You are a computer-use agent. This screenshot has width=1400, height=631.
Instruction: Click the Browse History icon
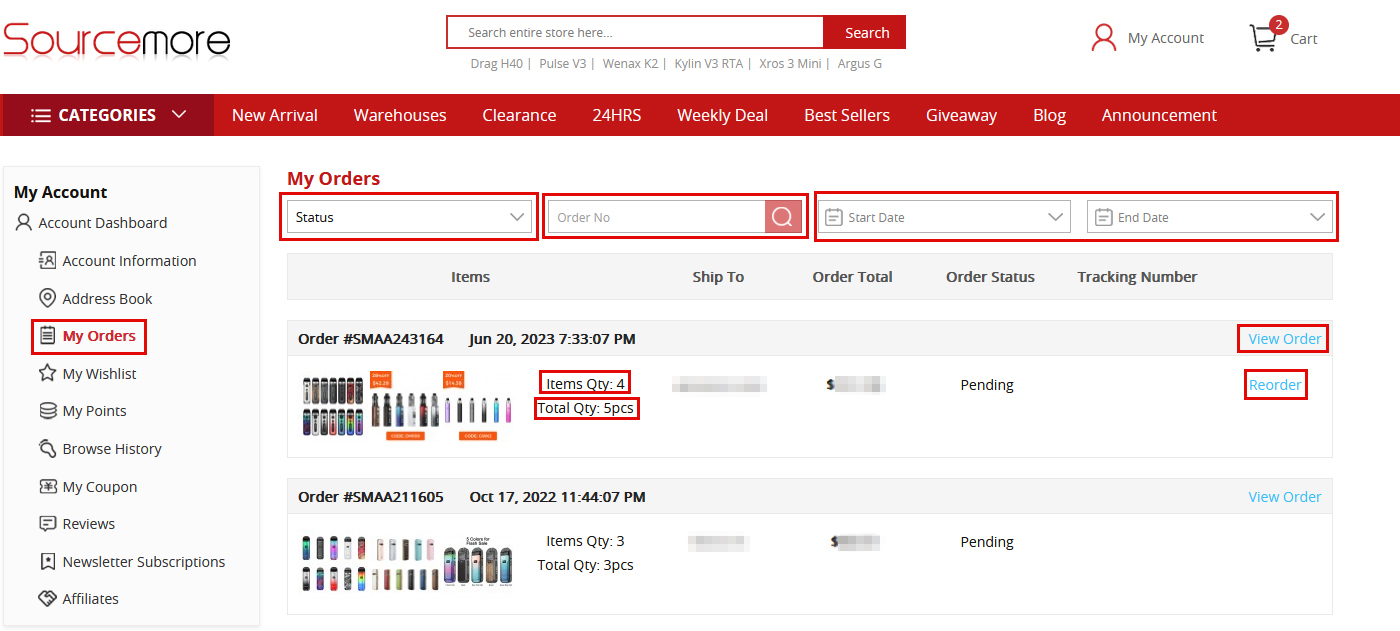[x=47, y=449]
